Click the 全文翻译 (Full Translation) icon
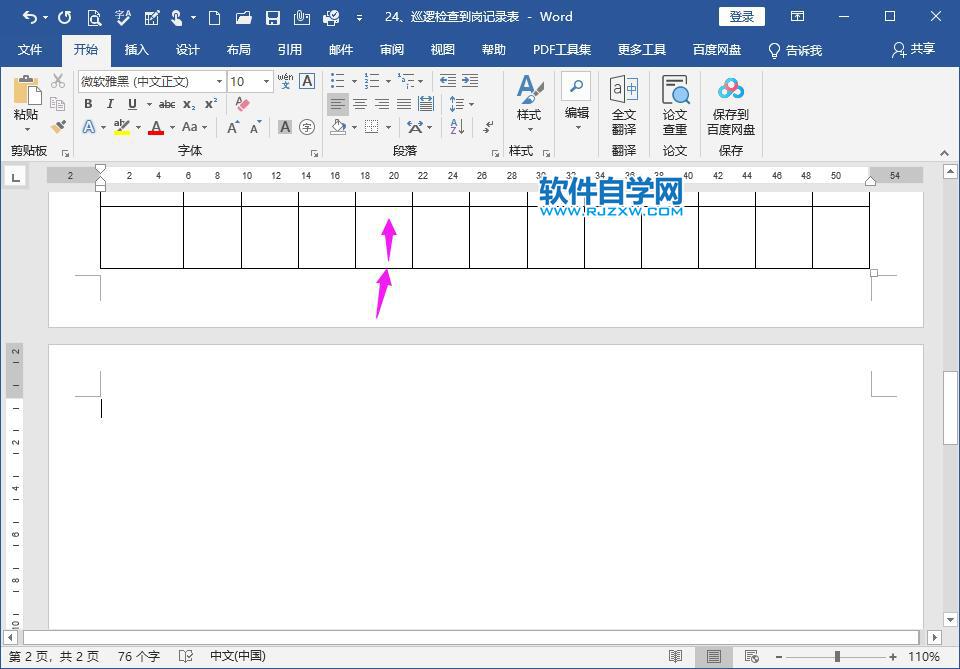The height and width of the screenshot is (669, 960). click(622, 90)
